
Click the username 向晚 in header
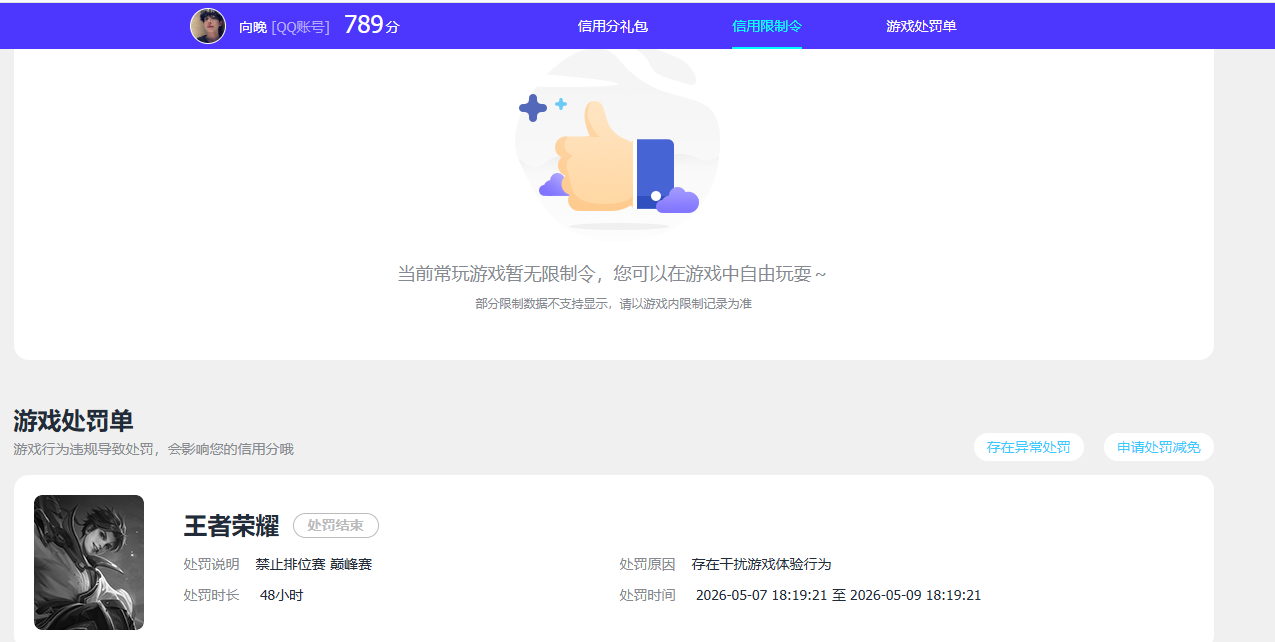coord(253,27)
